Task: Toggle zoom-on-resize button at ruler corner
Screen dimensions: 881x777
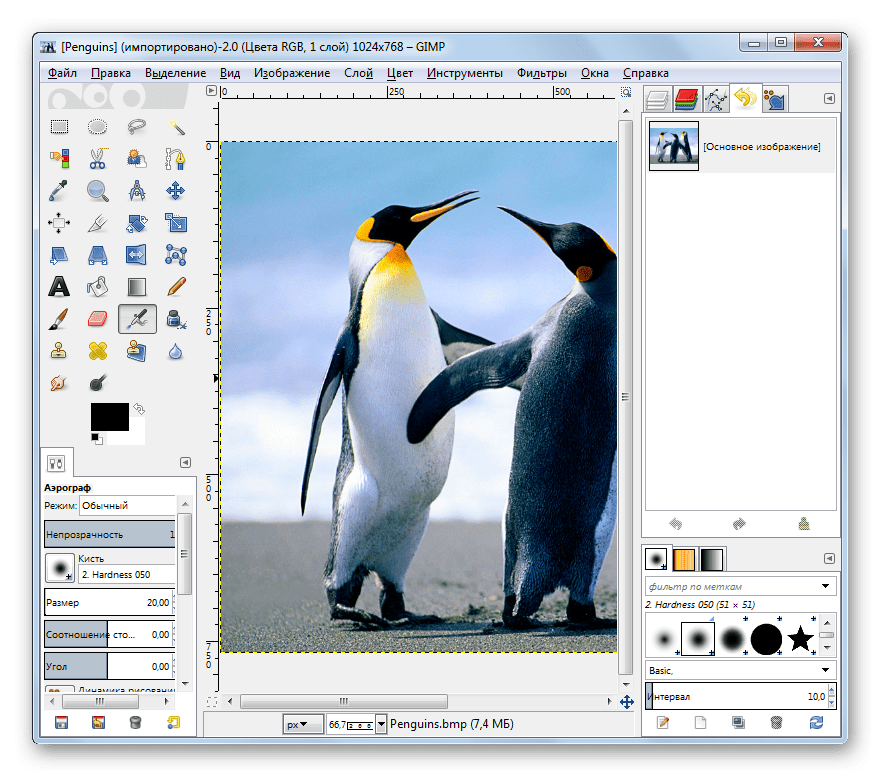Action: (626, 92)
